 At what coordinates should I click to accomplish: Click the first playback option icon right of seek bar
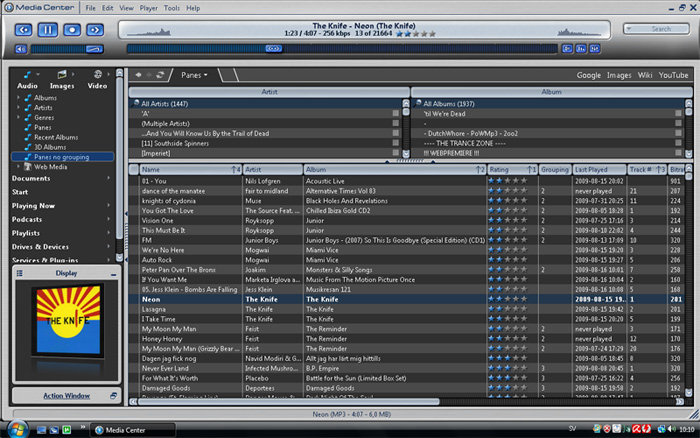pos(567,49)
